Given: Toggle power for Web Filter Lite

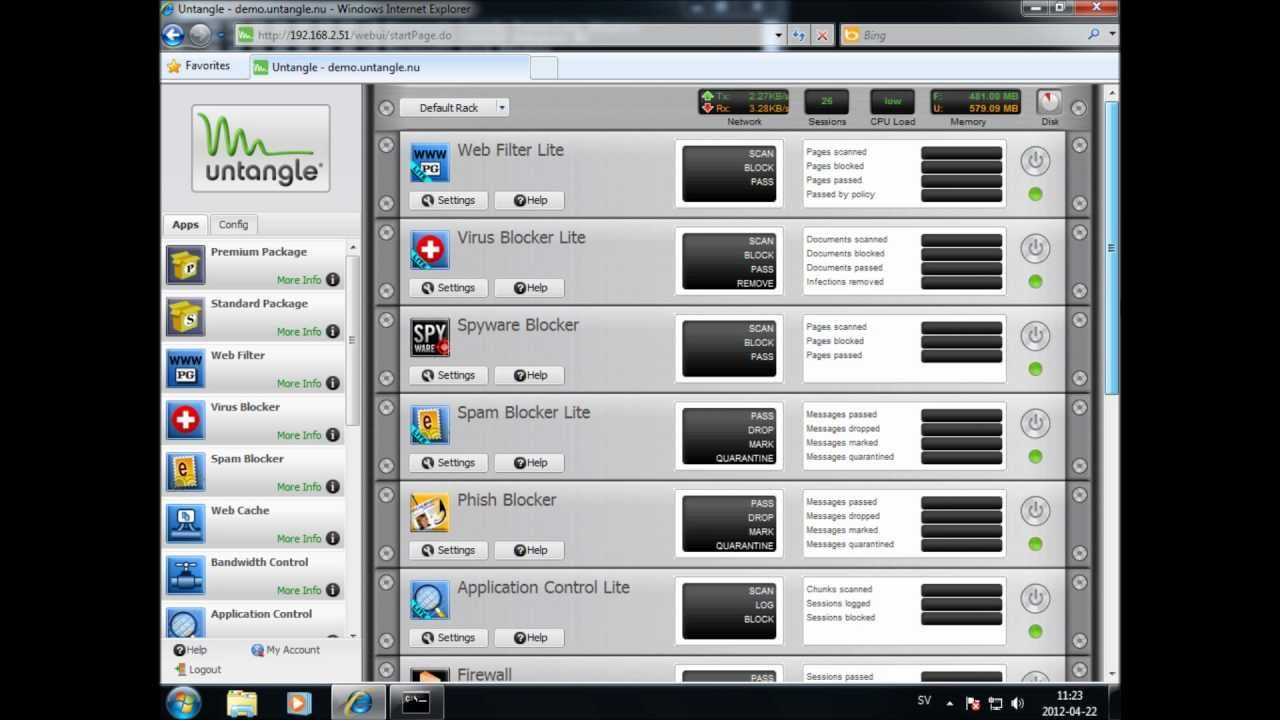Looking at the screenshot, I should pyautogui.click(x=1035, y=160).
